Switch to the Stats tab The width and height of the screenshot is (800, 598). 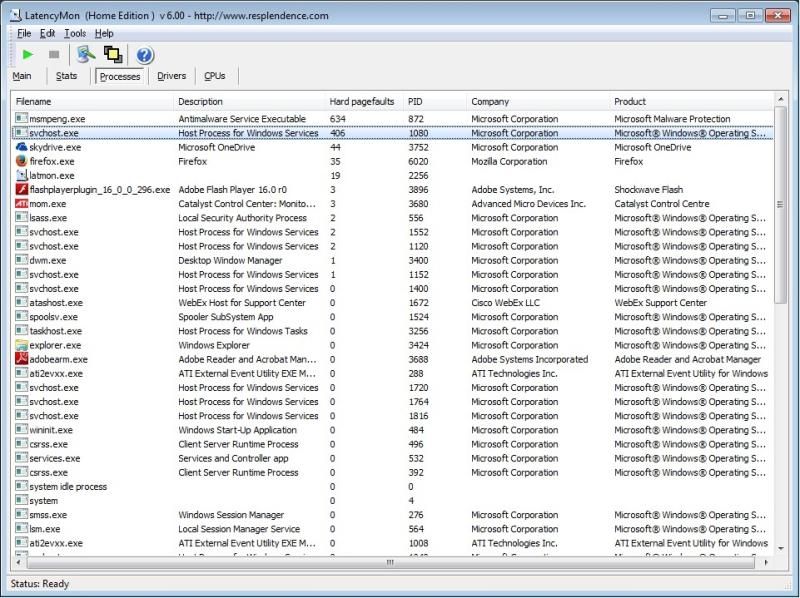(66, 76)
